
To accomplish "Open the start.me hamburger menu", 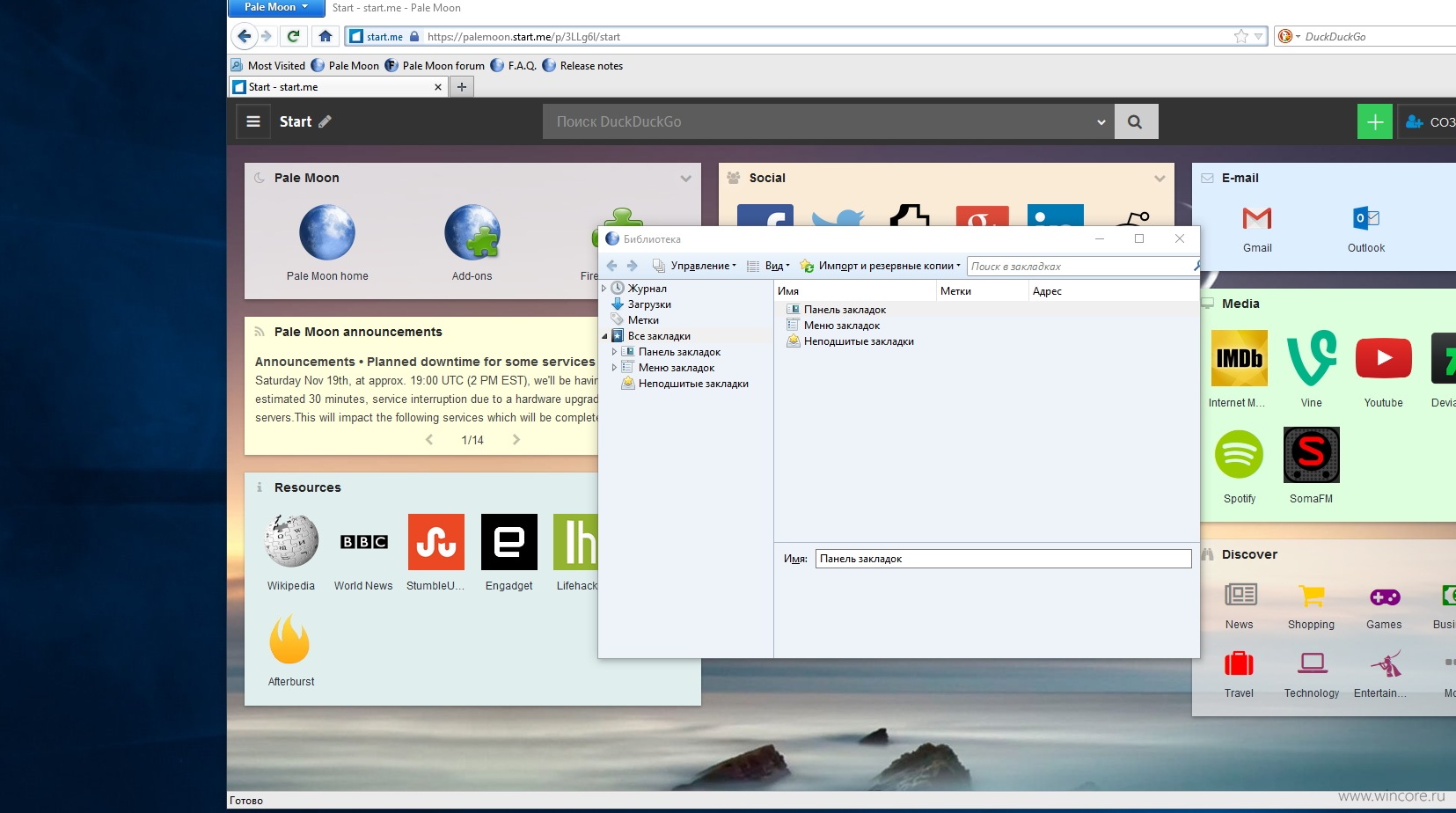I will tap(253, 121).
